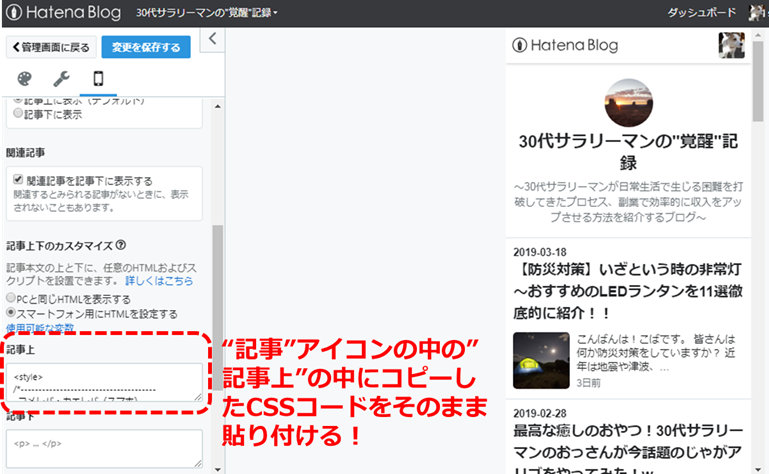
Task: Click the 2019-02-28 post date
Action: (x=540, y=414)
